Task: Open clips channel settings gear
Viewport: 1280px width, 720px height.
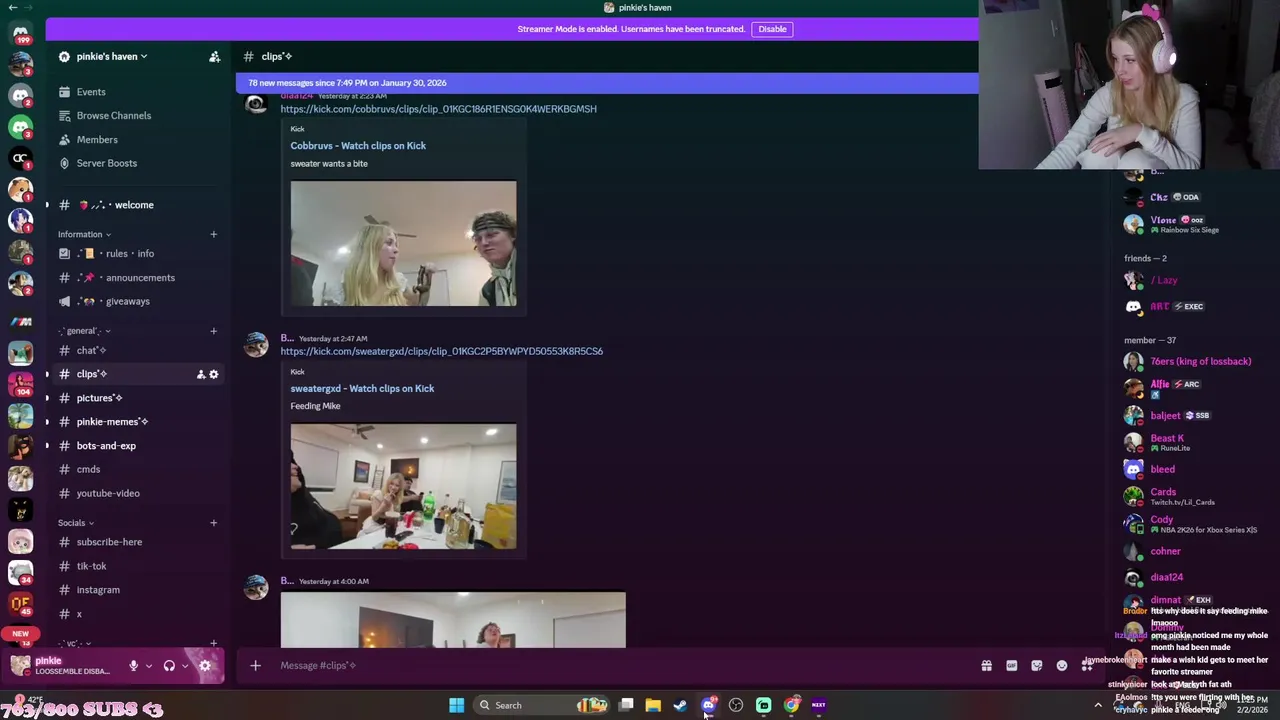Action: 213,374
